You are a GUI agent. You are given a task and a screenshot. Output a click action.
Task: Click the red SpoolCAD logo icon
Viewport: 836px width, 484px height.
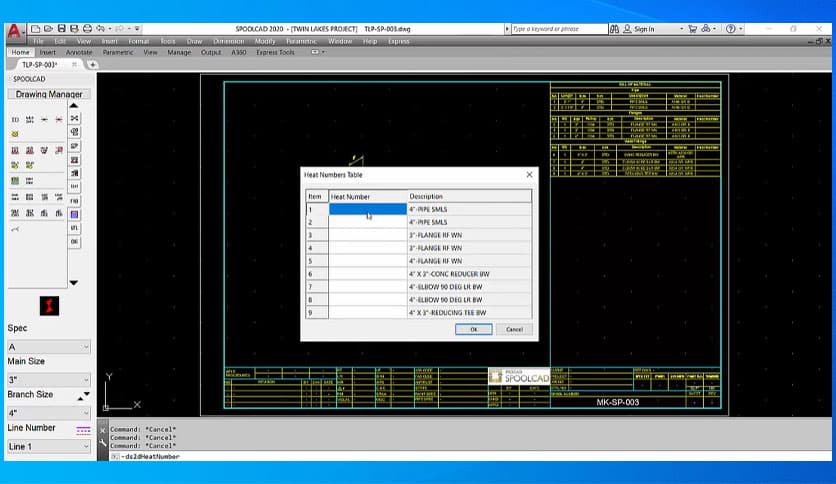(x=49, y=306)
